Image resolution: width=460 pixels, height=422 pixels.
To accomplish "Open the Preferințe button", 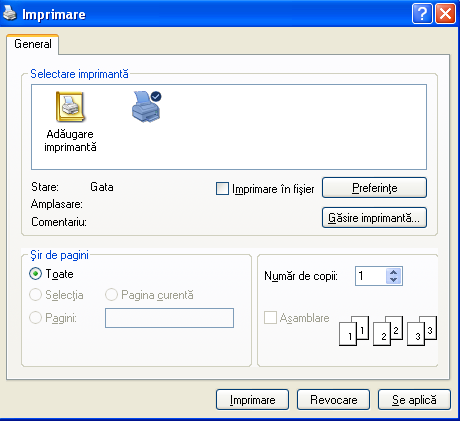I will pos(374,188).
